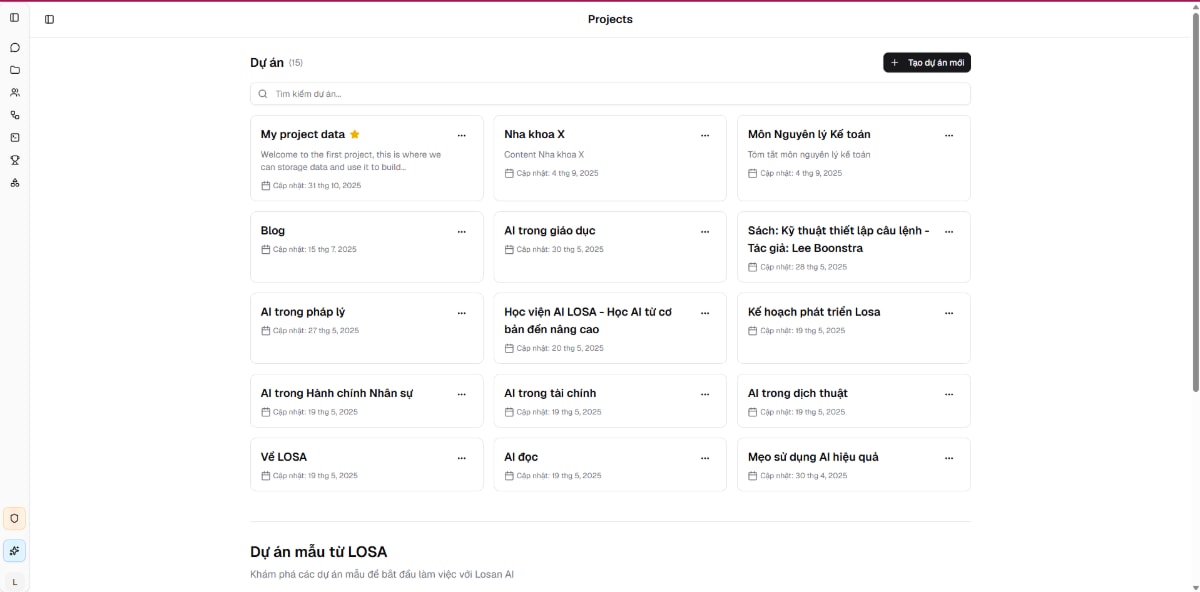Open the blue AI sparkle icon
Screen dimensions: 1200x592
14,550
